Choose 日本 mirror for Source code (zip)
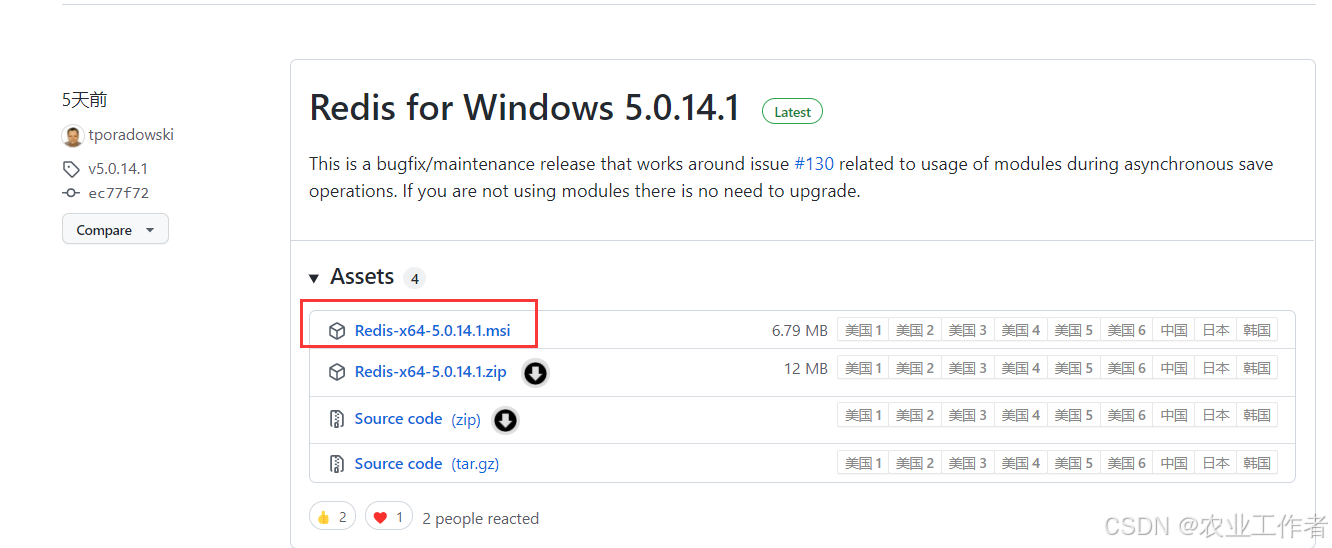This screenshot has height=548, width=1332. click(x=1216, y=415)
